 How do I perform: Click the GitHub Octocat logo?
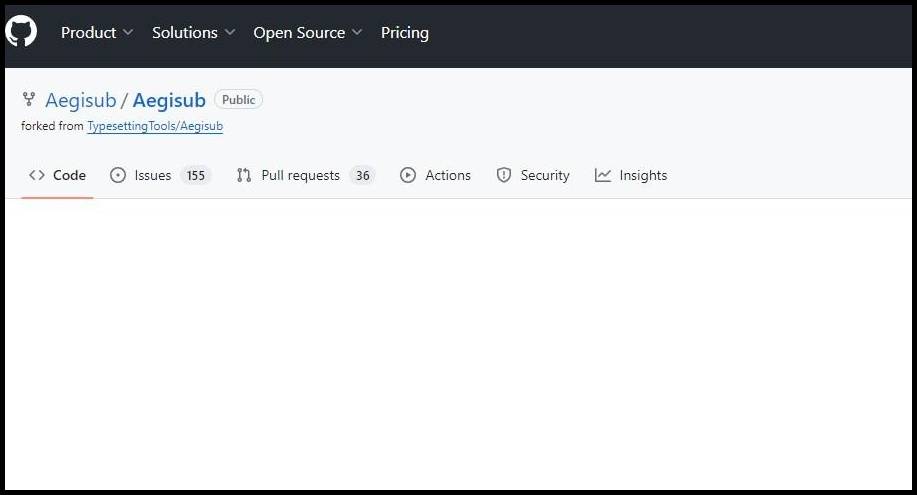point(21,32)
